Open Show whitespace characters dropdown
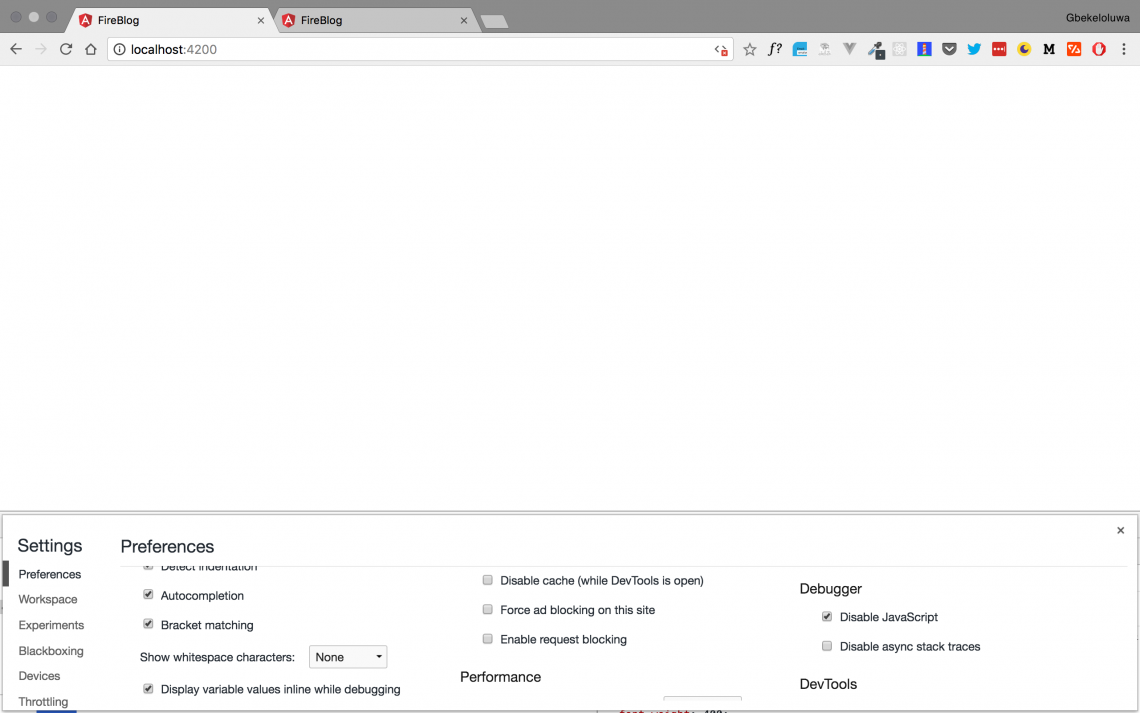This screenshot has height=713, width=1140. pyautogui.click(x=348, y=657)
